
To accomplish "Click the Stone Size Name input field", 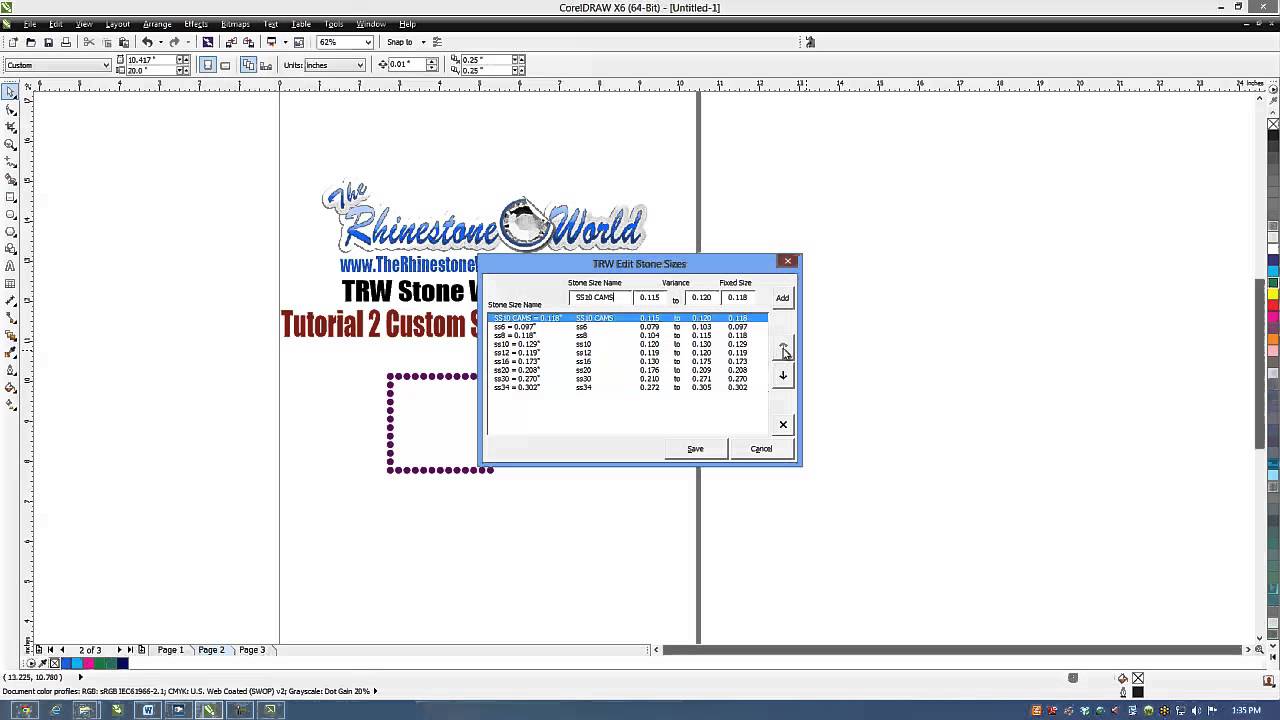I will 600,297.
